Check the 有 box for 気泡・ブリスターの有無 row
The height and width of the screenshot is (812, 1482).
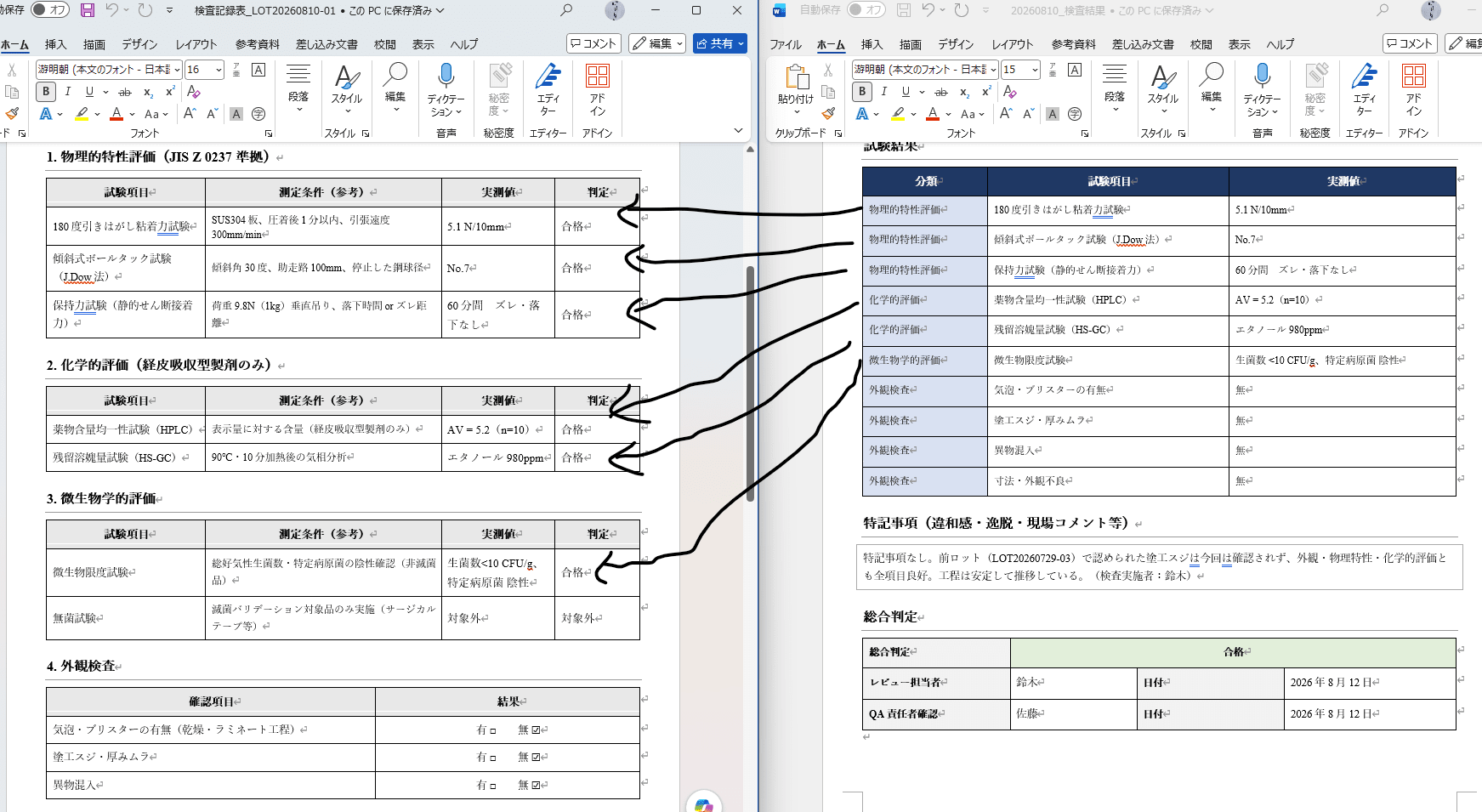(x=492, y=730)
